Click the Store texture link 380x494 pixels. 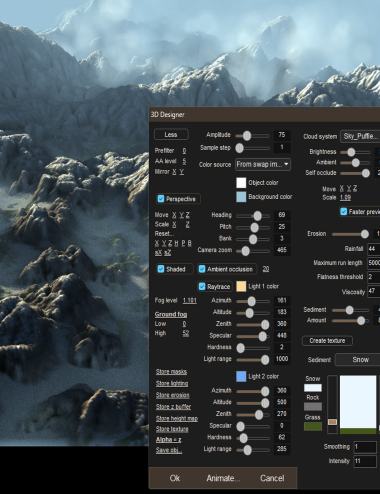pyautogui.click(x=172, y=429)
